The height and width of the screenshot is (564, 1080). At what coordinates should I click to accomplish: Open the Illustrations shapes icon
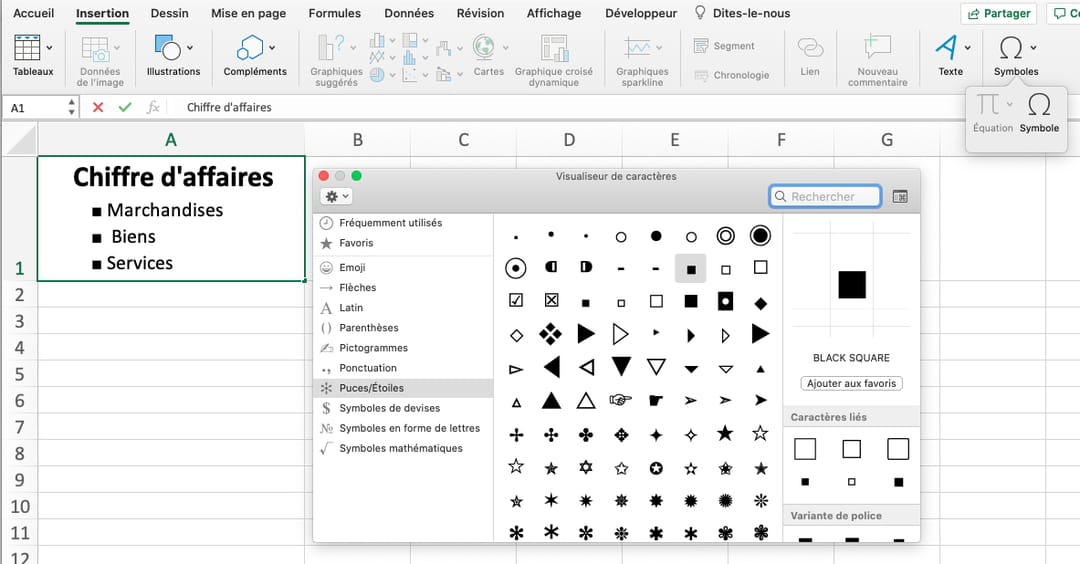167,48
